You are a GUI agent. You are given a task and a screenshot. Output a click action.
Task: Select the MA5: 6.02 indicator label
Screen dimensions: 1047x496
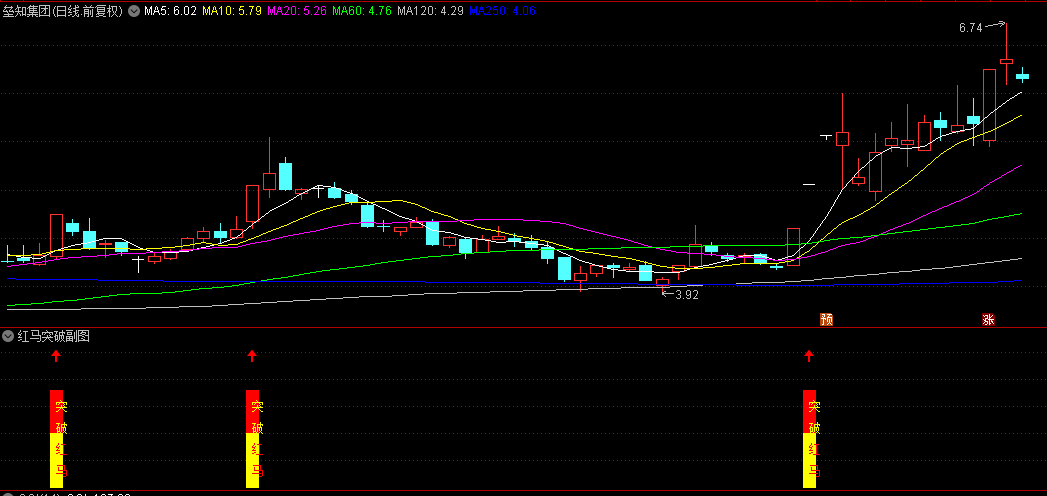tap(170, 11)
